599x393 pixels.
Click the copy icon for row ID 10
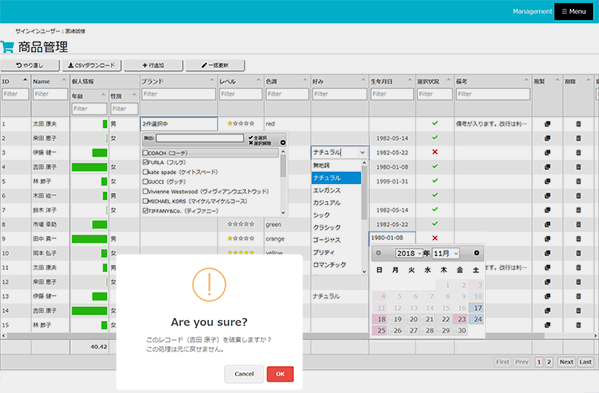[x=547, y=253]
